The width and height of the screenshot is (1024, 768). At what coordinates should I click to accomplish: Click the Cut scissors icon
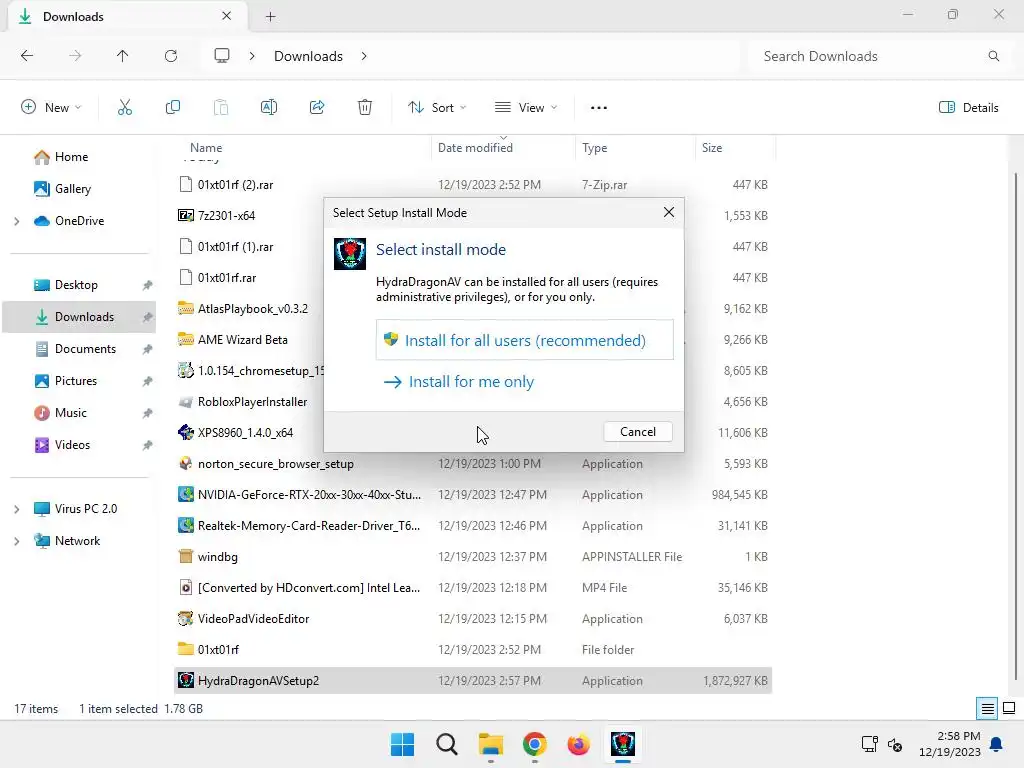pos(125,108)
